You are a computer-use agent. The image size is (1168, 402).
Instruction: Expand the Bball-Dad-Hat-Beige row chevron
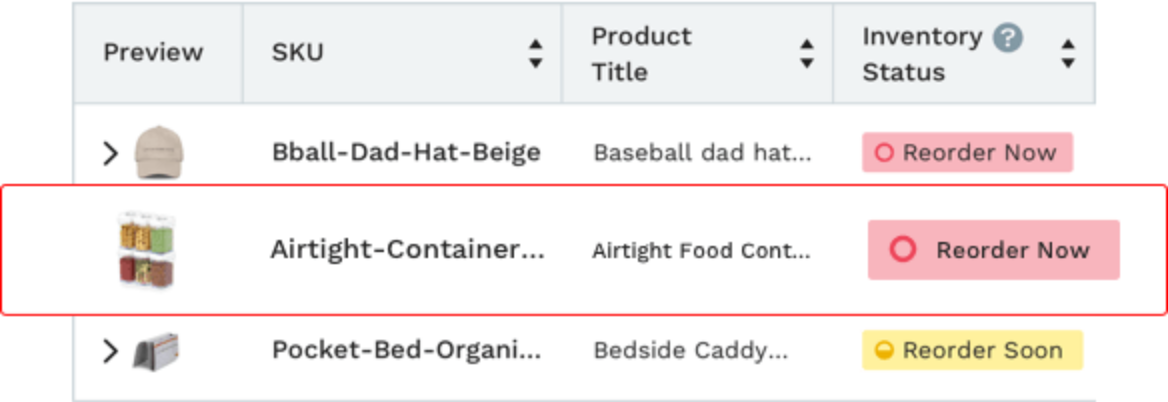click(110, 153)
